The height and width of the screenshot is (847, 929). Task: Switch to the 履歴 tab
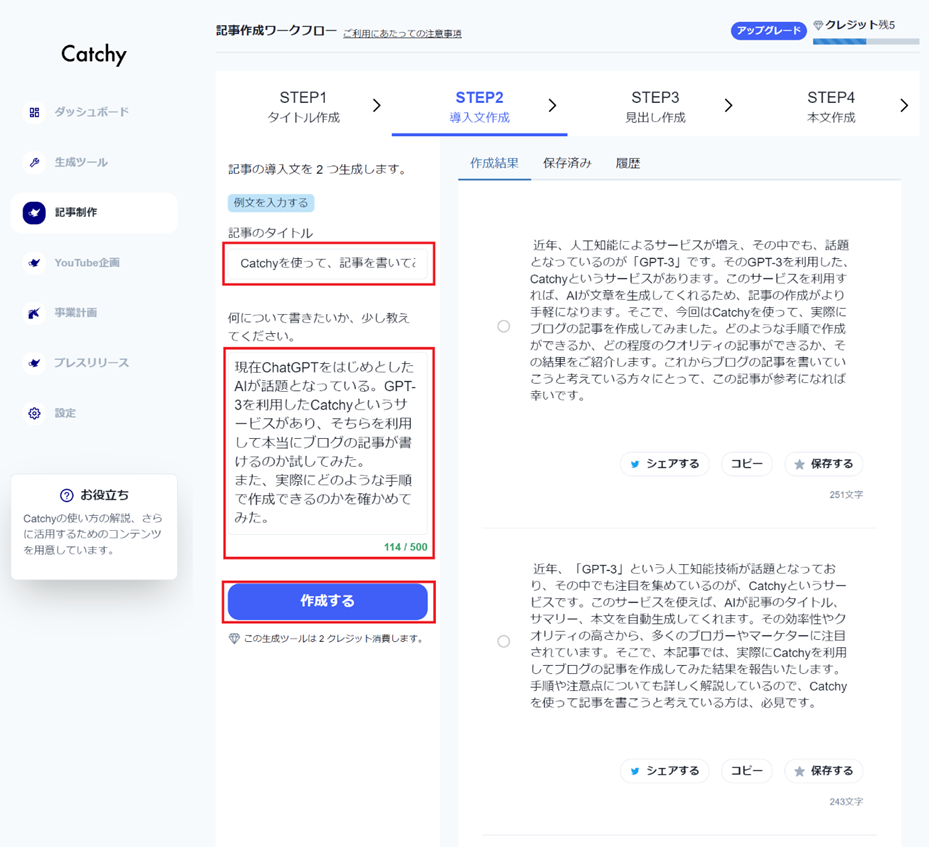(x=627, y=163)
